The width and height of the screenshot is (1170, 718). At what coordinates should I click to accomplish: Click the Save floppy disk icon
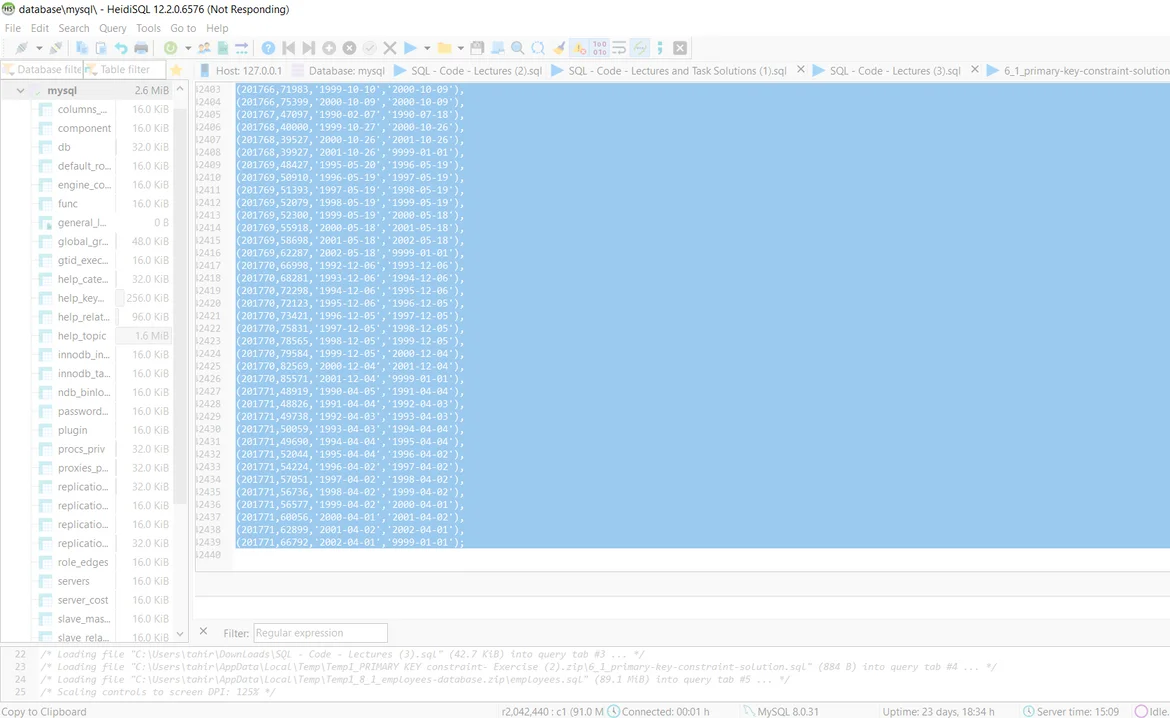pos(477,48)
